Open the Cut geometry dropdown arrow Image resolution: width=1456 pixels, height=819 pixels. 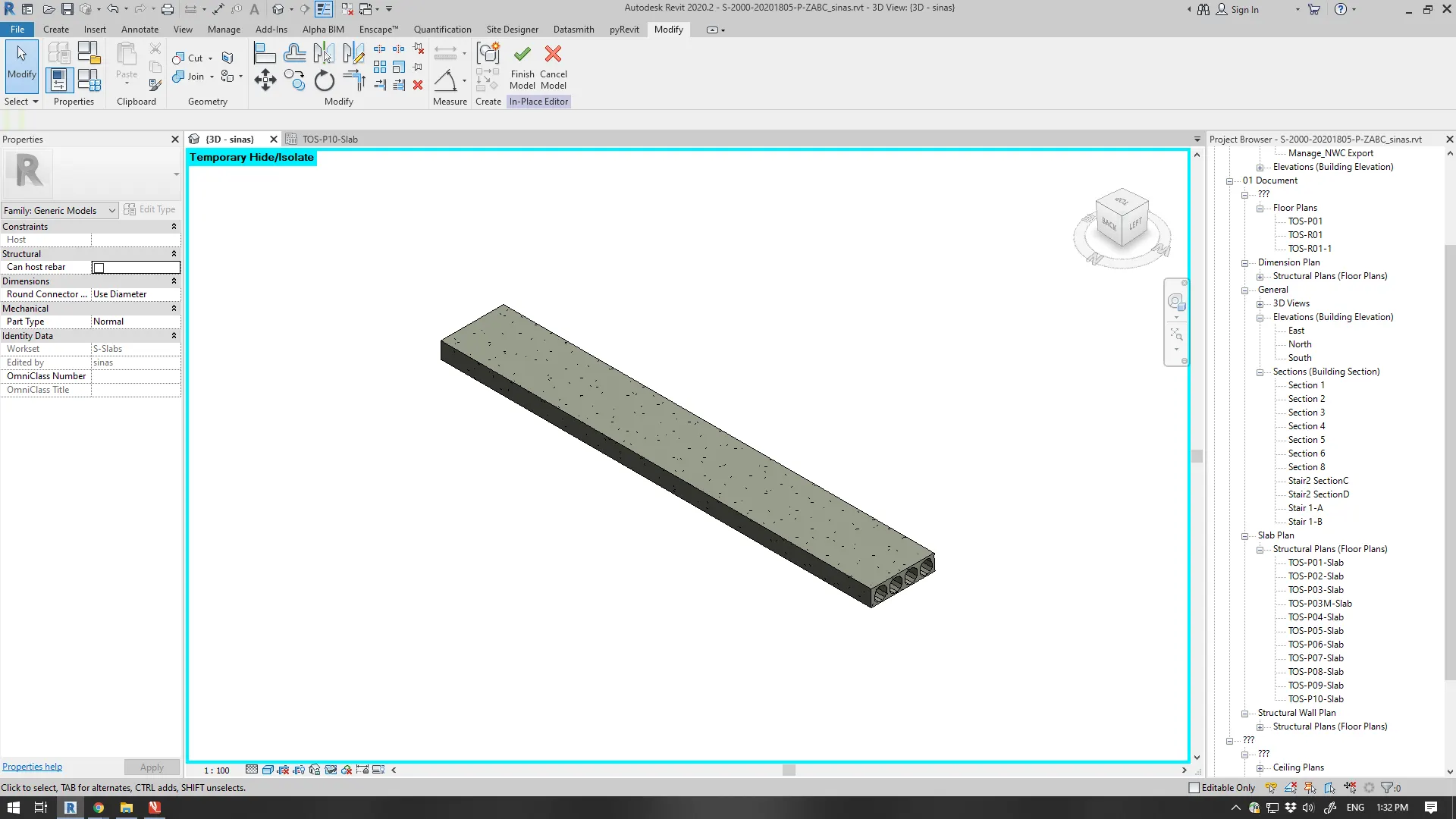click(x=211, y=58)
